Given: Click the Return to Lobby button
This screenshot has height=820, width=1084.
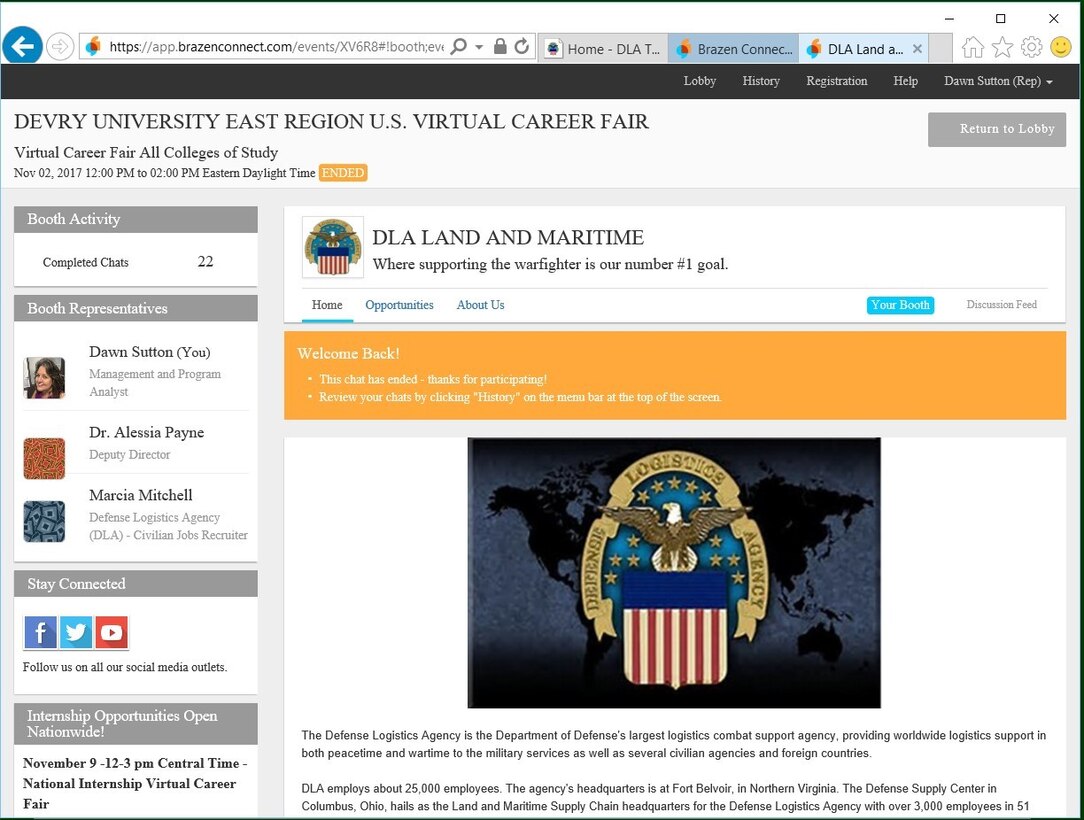Looking at the screenshot, I should tap(996, 129).
